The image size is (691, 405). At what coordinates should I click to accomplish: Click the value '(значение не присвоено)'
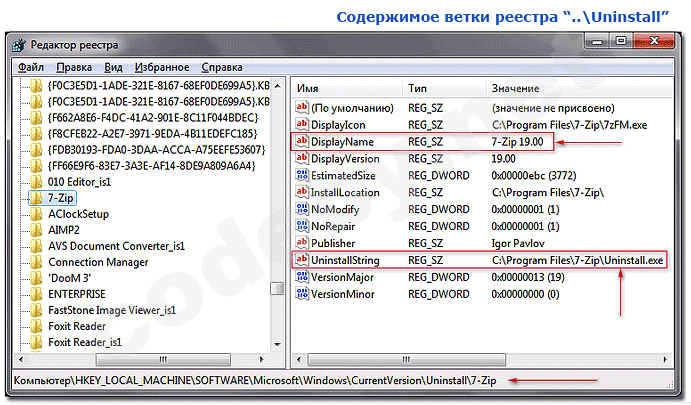[x=553, y=108]
